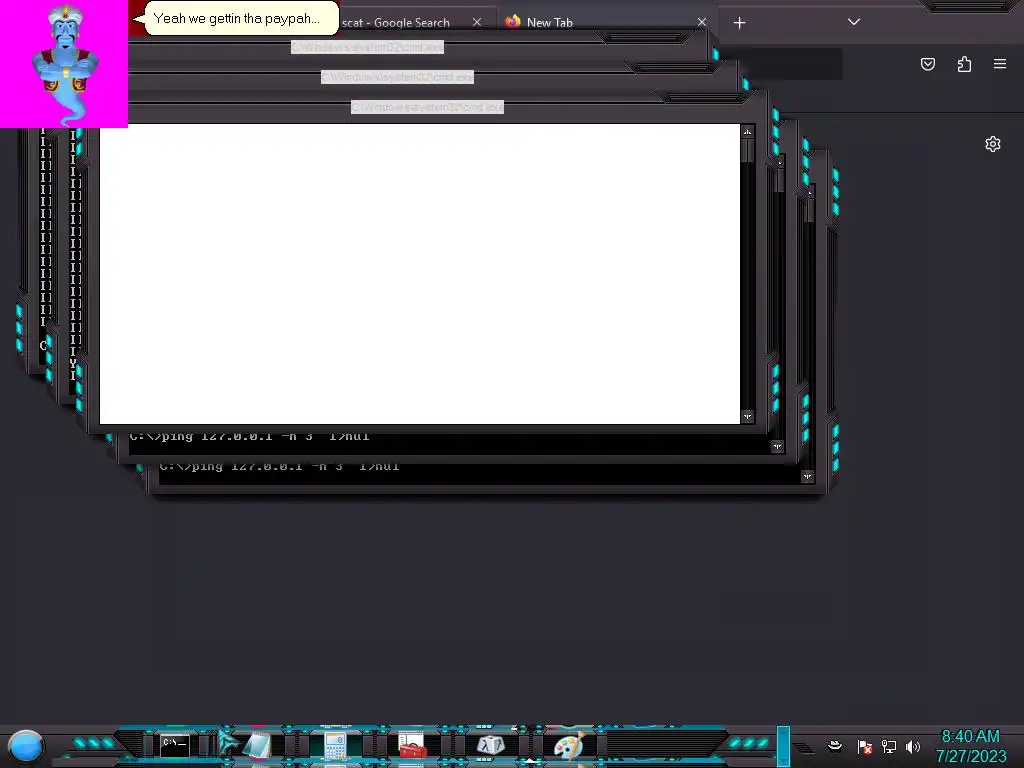
Task: Open the network tray icon
Action: tap(889, 746)
